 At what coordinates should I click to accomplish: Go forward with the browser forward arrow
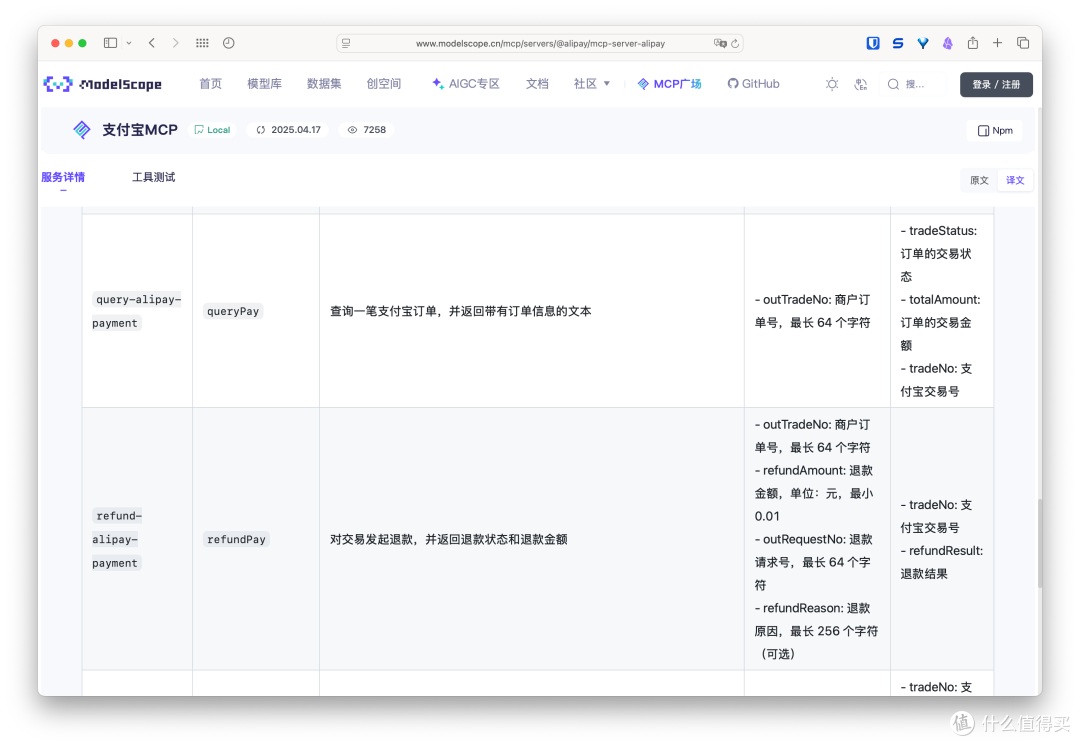coord(176,43)
